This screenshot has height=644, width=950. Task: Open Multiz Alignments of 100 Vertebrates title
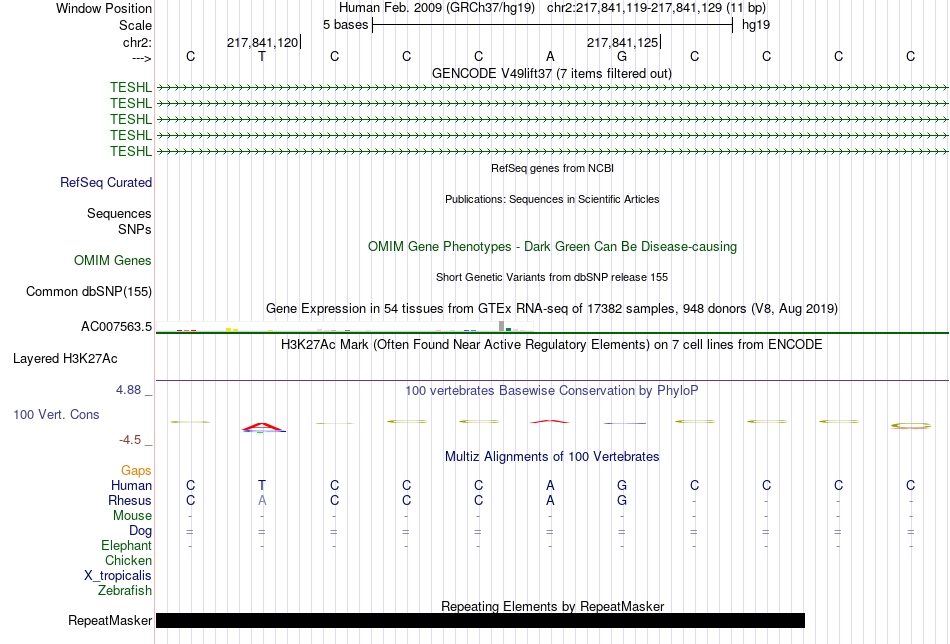click(x=552, y=457)
